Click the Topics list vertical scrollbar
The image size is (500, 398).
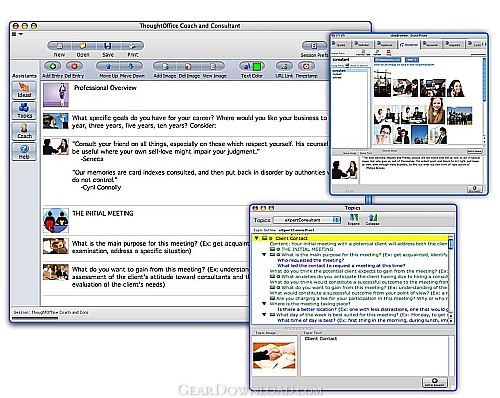451,278
